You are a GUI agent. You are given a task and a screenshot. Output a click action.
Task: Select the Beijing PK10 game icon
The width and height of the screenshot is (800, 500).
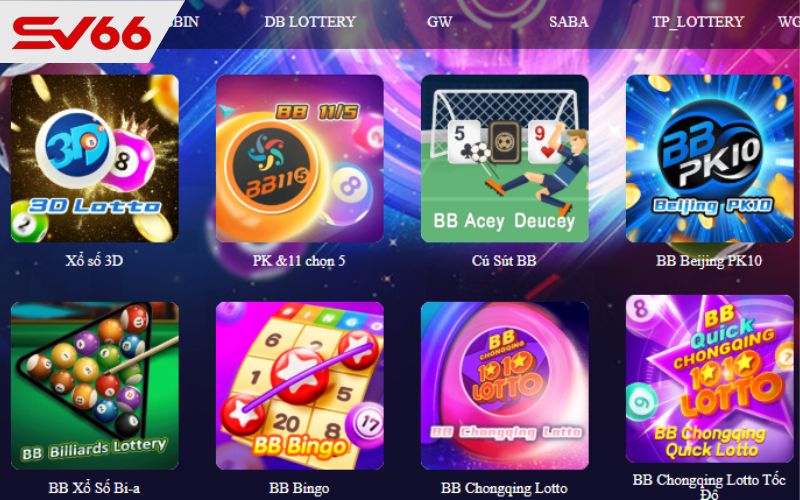[710, 158]
